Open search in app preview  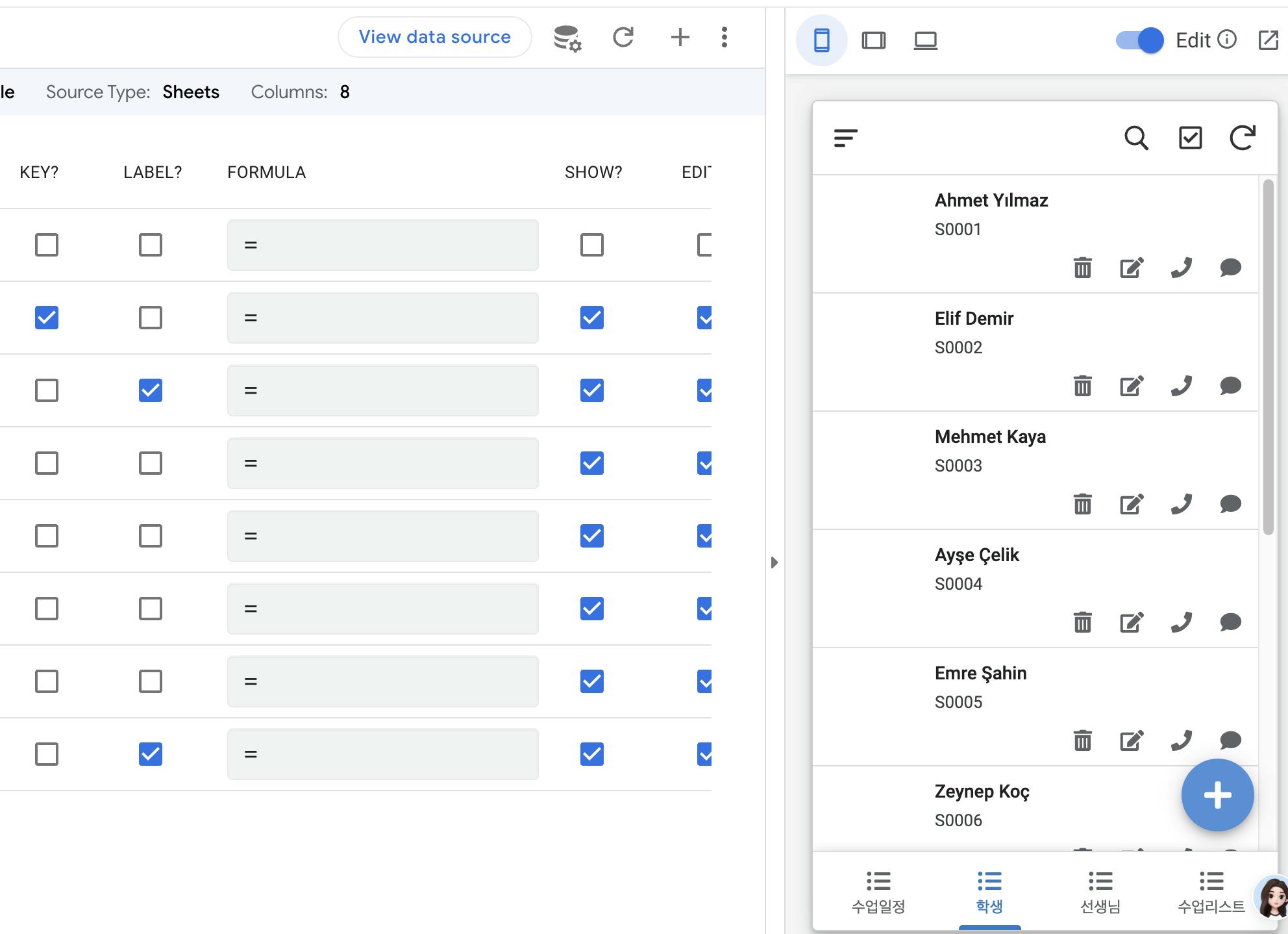pyautogui.click(x=1136, y=138)
